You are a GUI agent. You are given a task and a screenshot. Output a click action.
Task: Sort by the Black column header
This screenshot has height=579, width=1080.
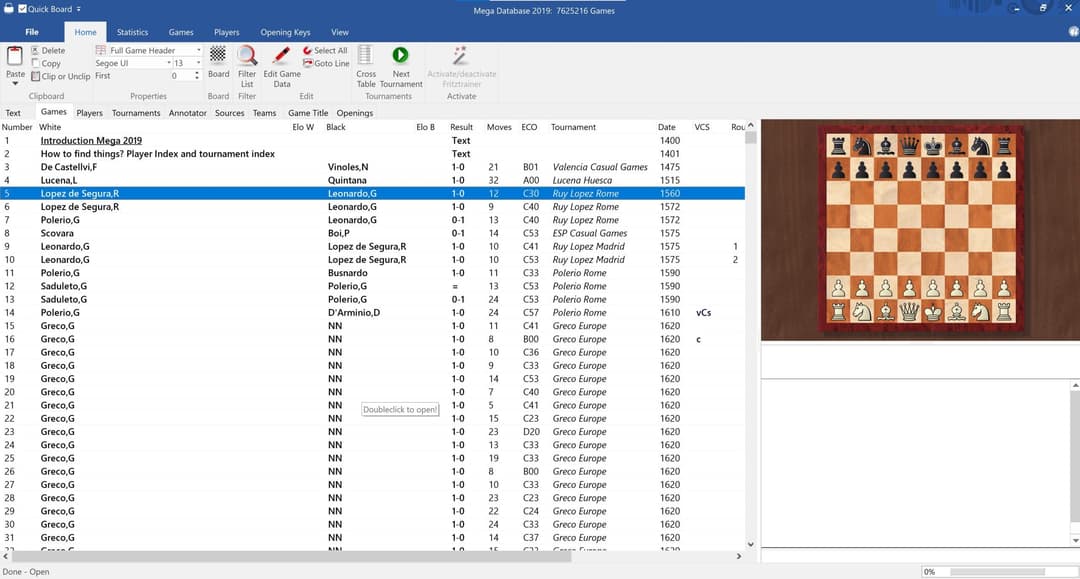click(x=335, y=127)
